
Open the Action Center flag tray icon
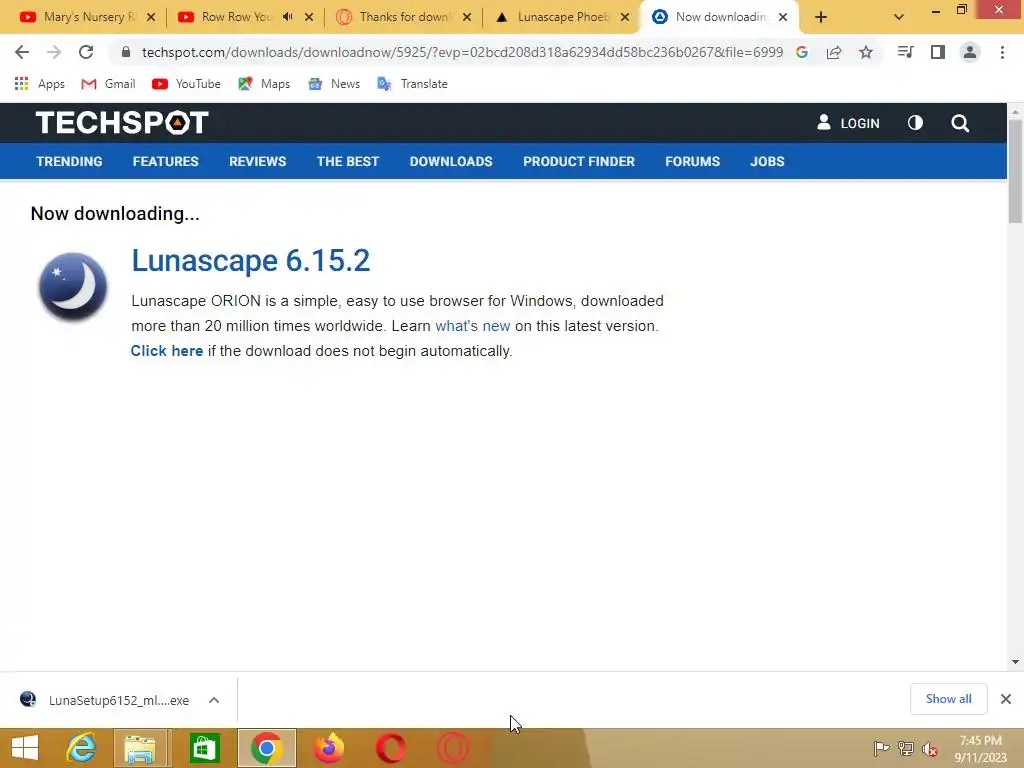(881, 748)
